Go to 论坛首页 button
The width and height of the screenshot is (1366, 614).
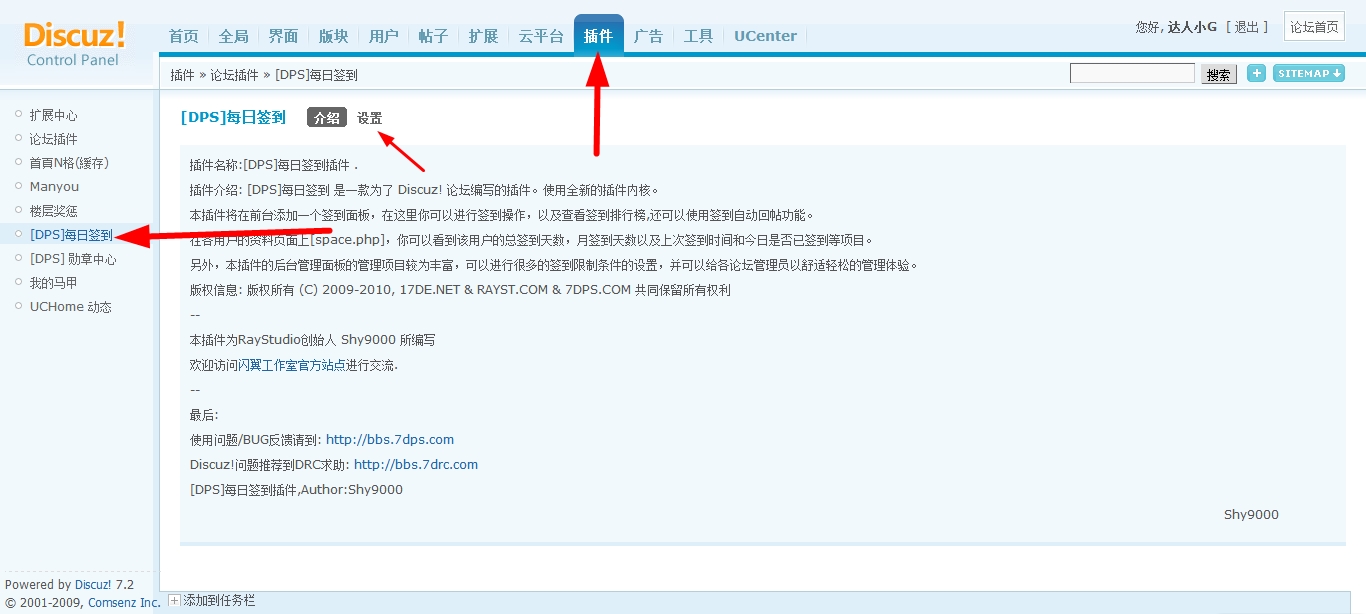point(1314,27)
